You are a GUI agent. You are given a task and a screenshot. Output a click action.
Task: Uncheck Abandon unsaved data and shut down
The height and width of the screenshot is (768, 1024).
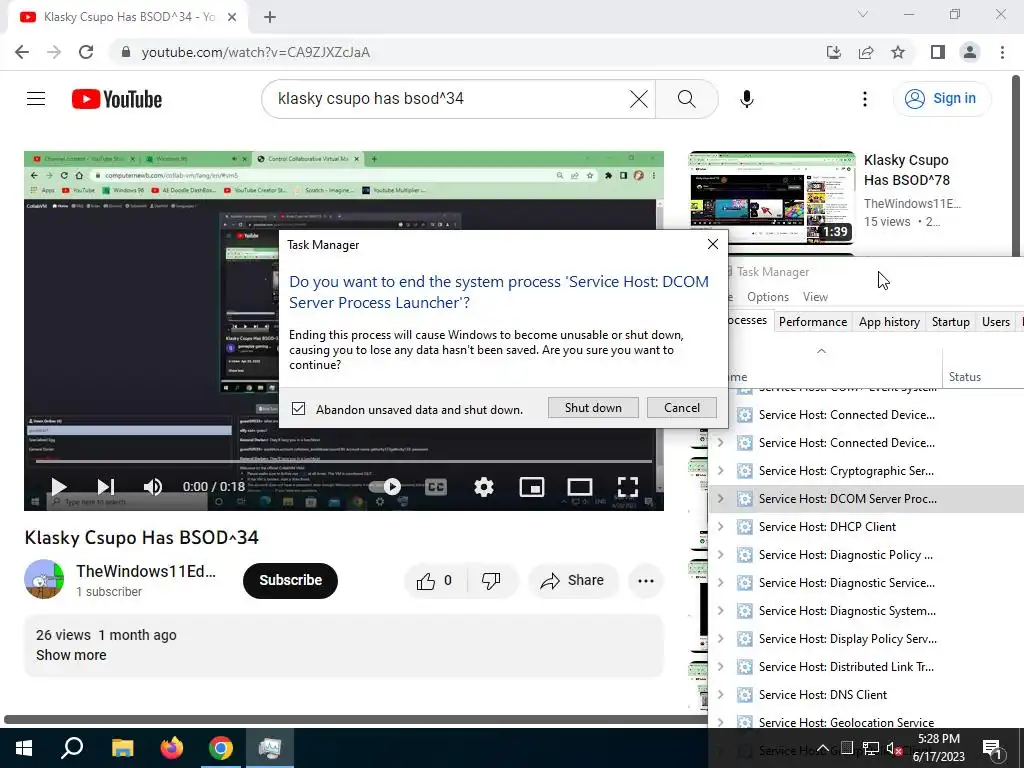pos(298,409)
